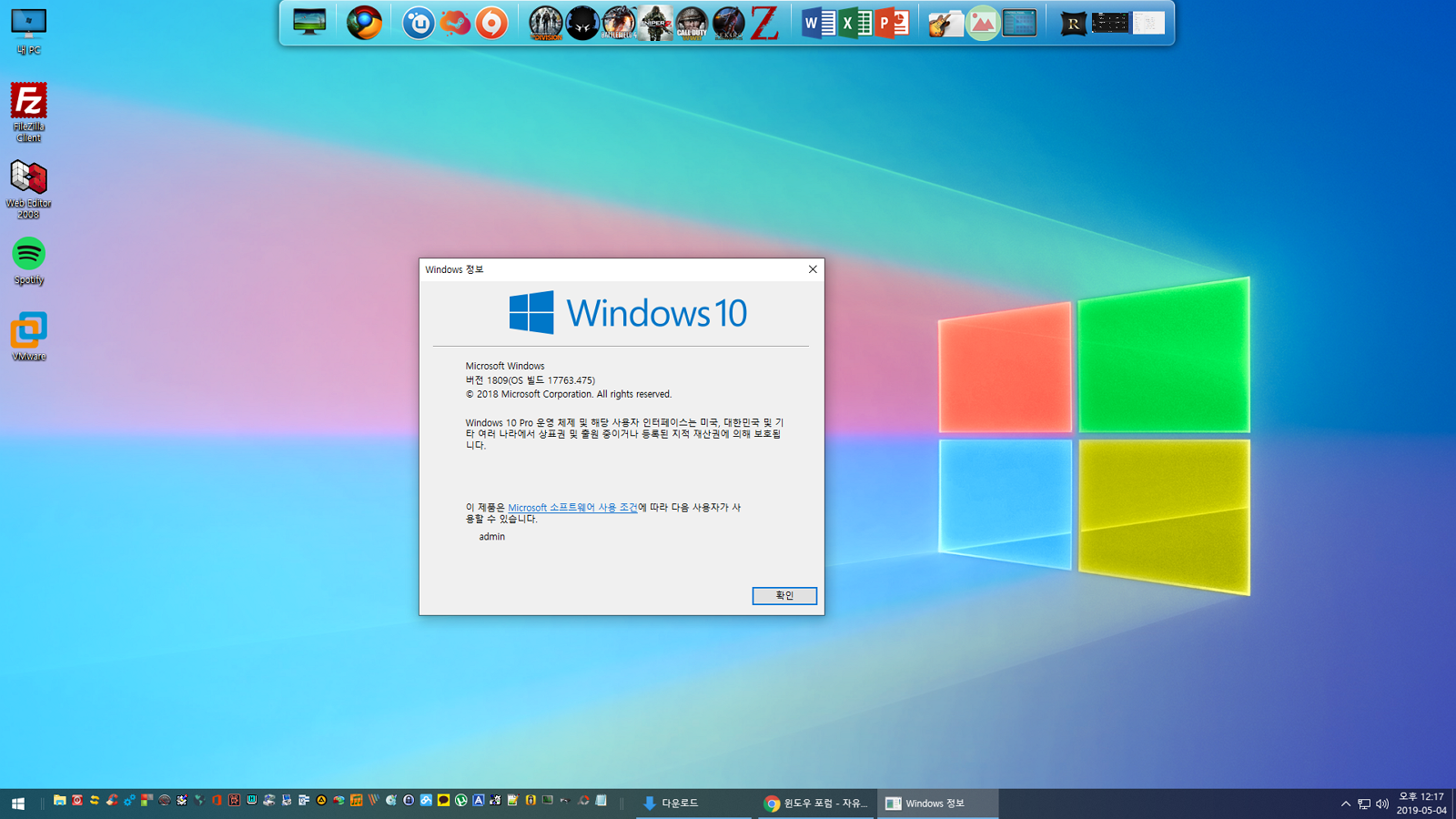This screenshot has width=1456, height=819.
Task: Click the Microsoft Windows heading text
Action: pyautogui.click(x=505, y=366)
